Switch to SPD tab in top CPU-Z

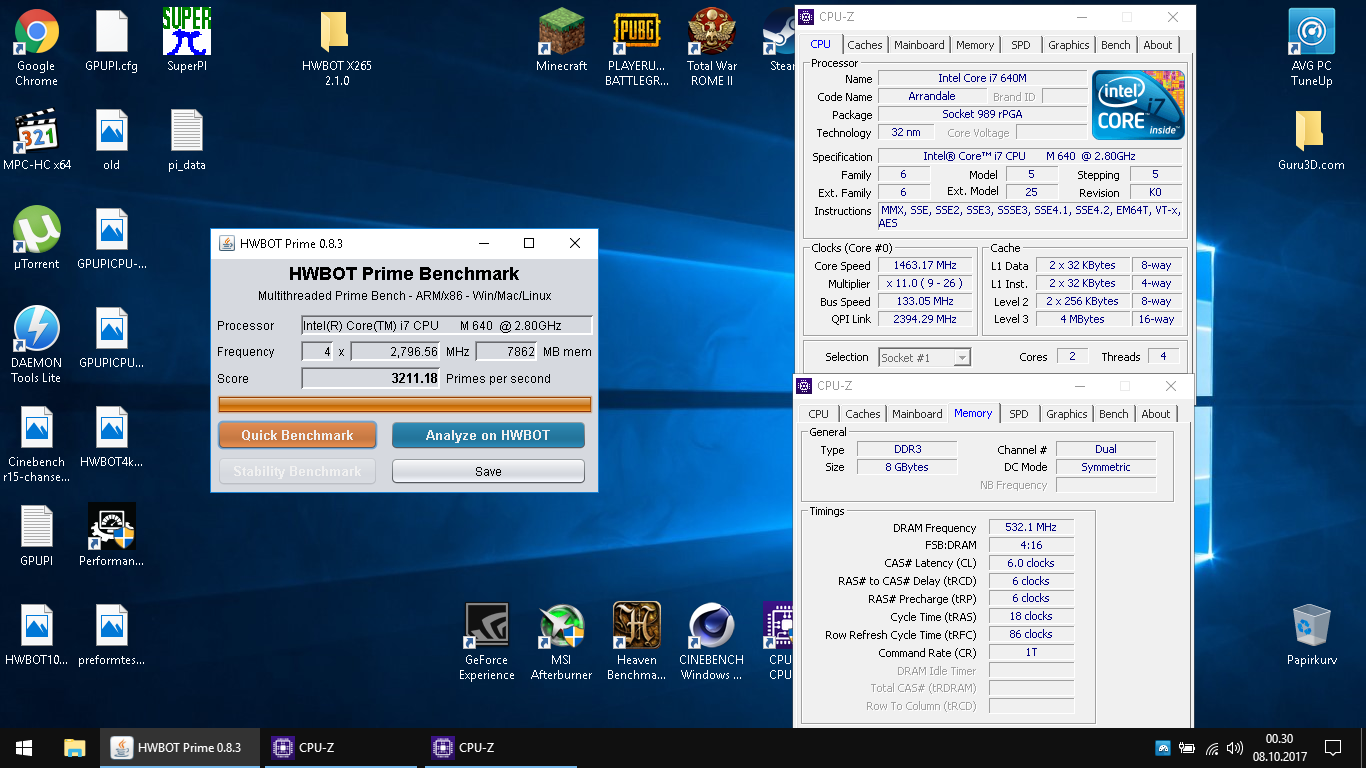(1021, 45)
